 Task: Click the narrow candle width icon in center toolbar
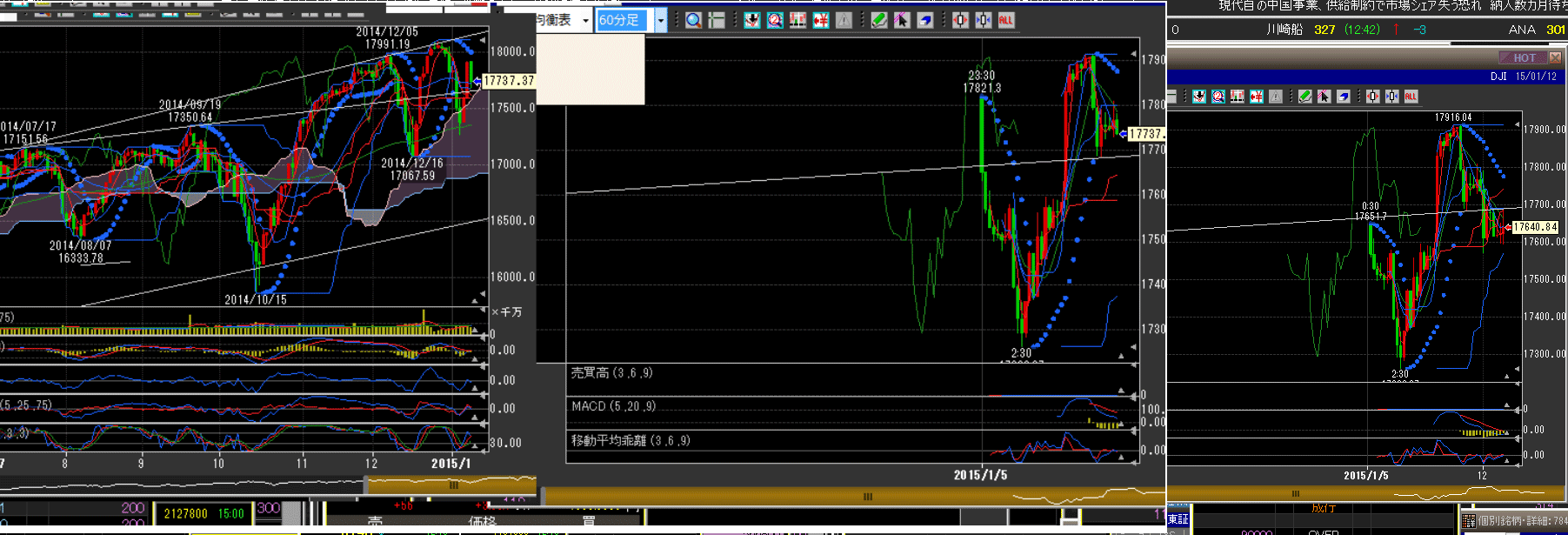983,20
